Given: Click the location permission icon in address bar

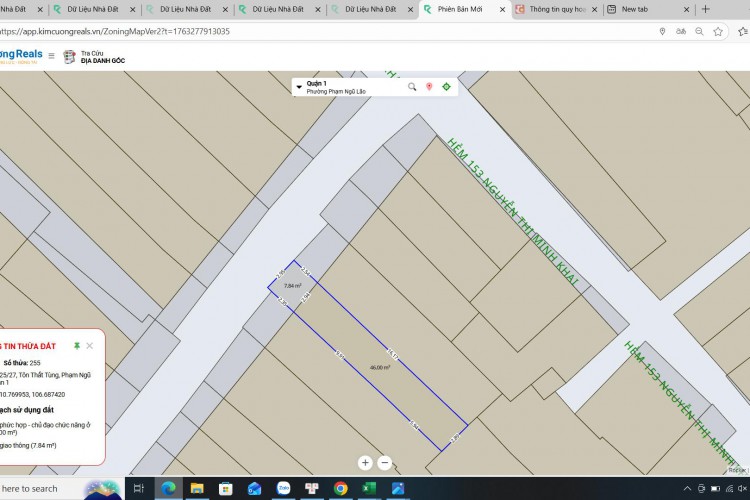Looking at the screenshot, I should [662, 32].
